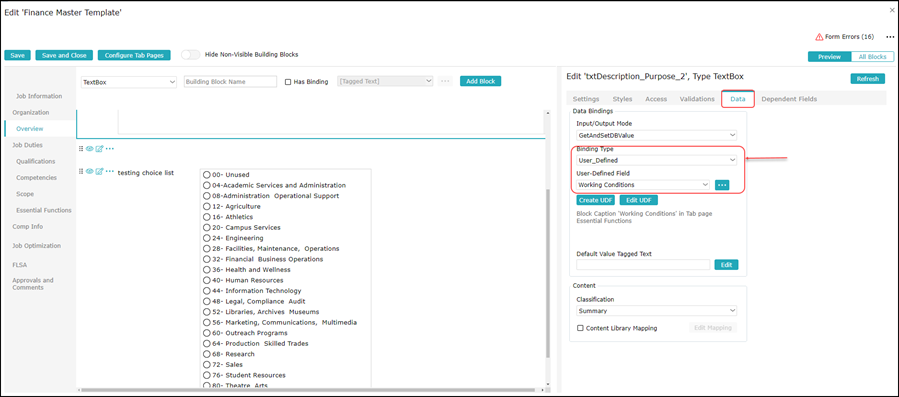
Task: Go to the Essential Functions tab page
Action: 44,210
